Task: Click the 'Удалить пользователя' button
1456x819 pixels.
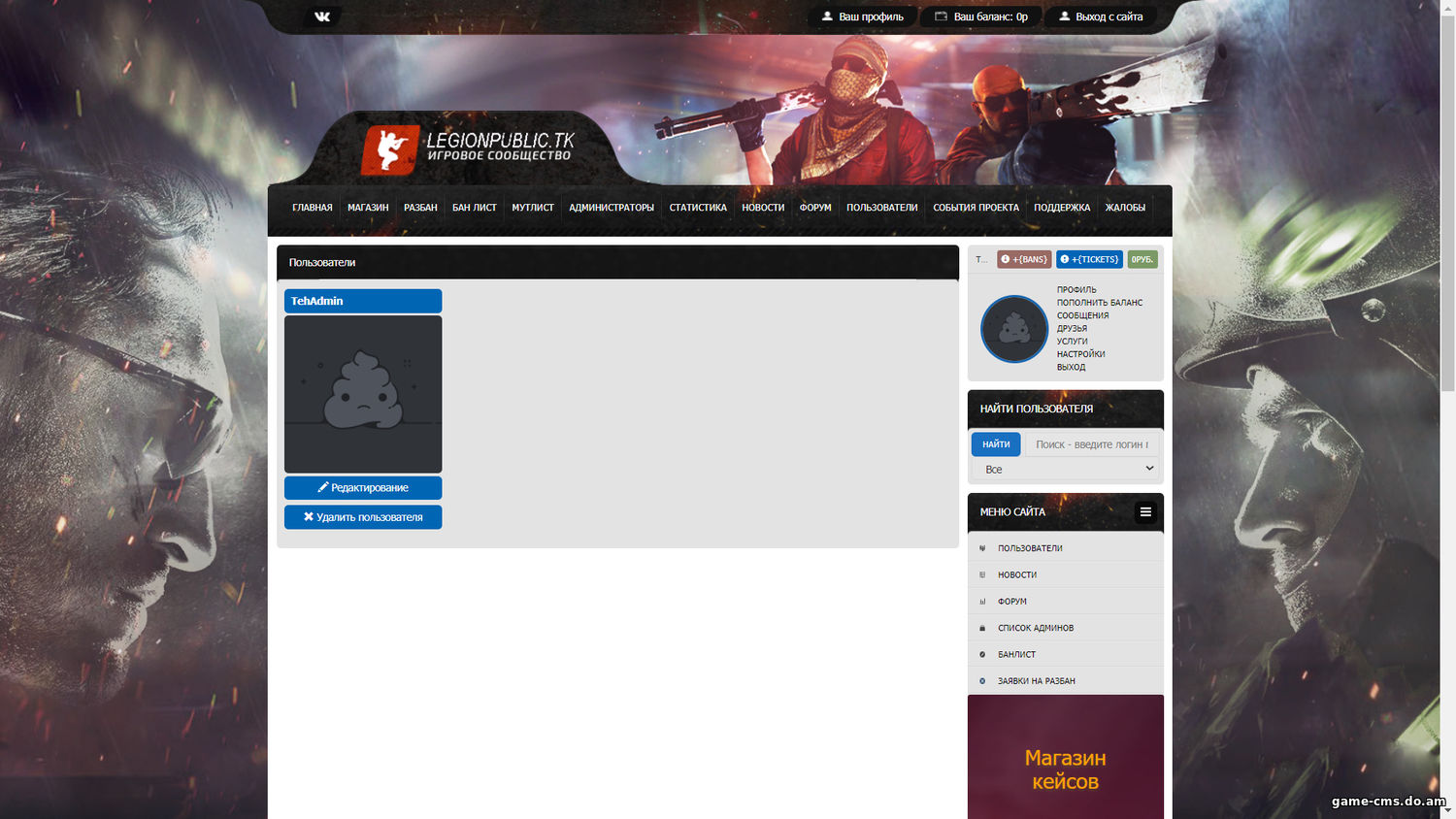Action: [363, 517]
